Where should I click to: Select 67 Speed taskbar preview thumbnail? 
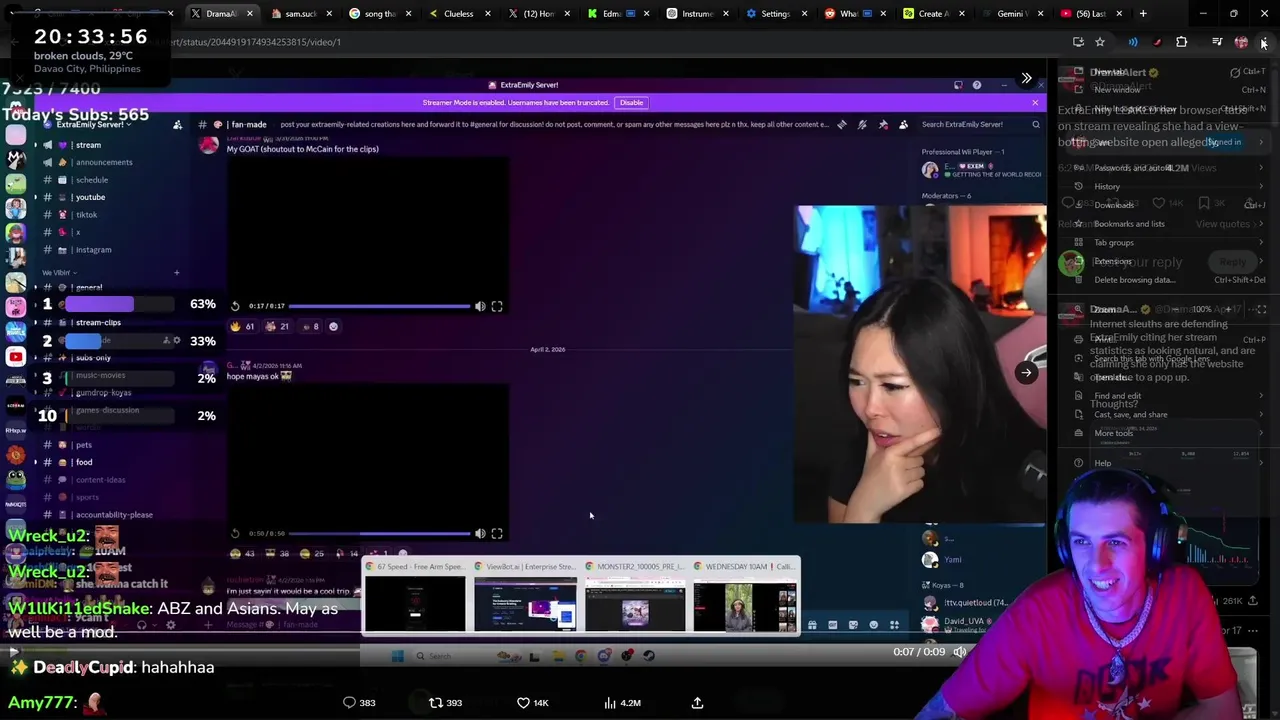coord(415,596)
